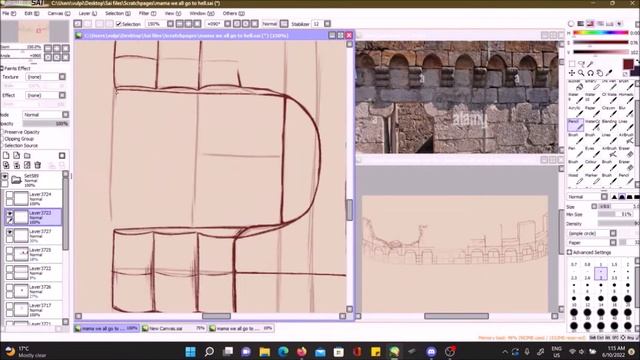Select the Layer3717 layer row

(x=33, y=309)
